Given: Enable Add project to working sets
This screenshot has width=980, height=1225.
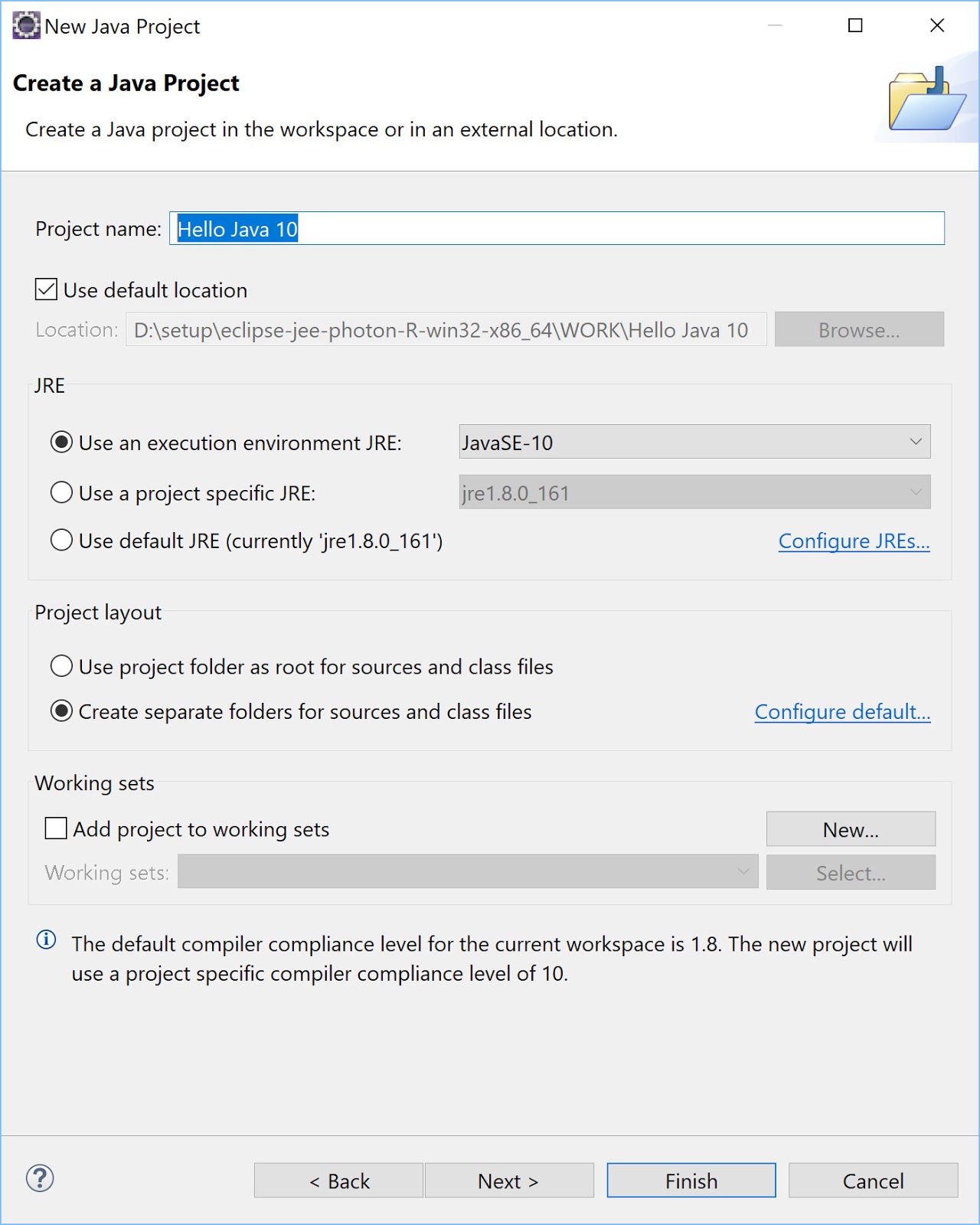Looking at the screenshot, I should click(x=56, y=828).
